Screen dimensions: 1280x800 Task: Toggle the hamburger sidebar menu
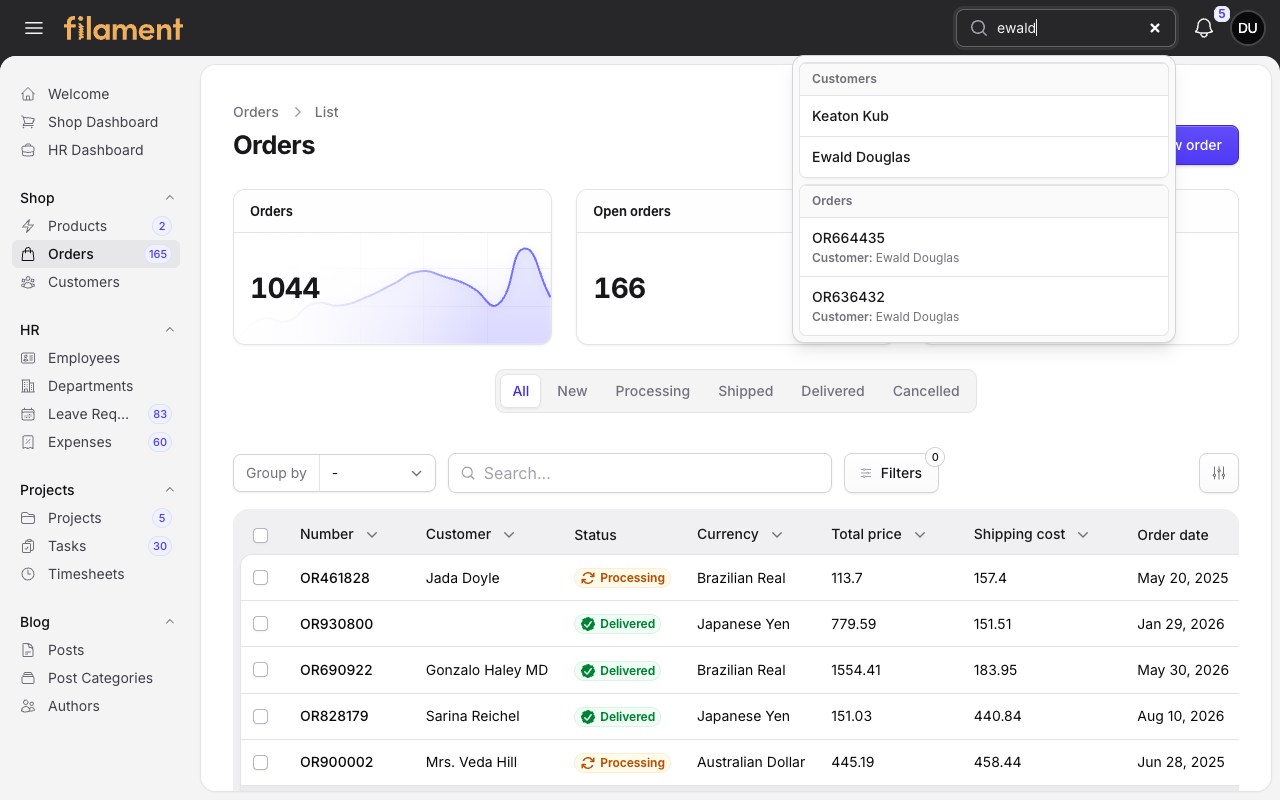34,28
